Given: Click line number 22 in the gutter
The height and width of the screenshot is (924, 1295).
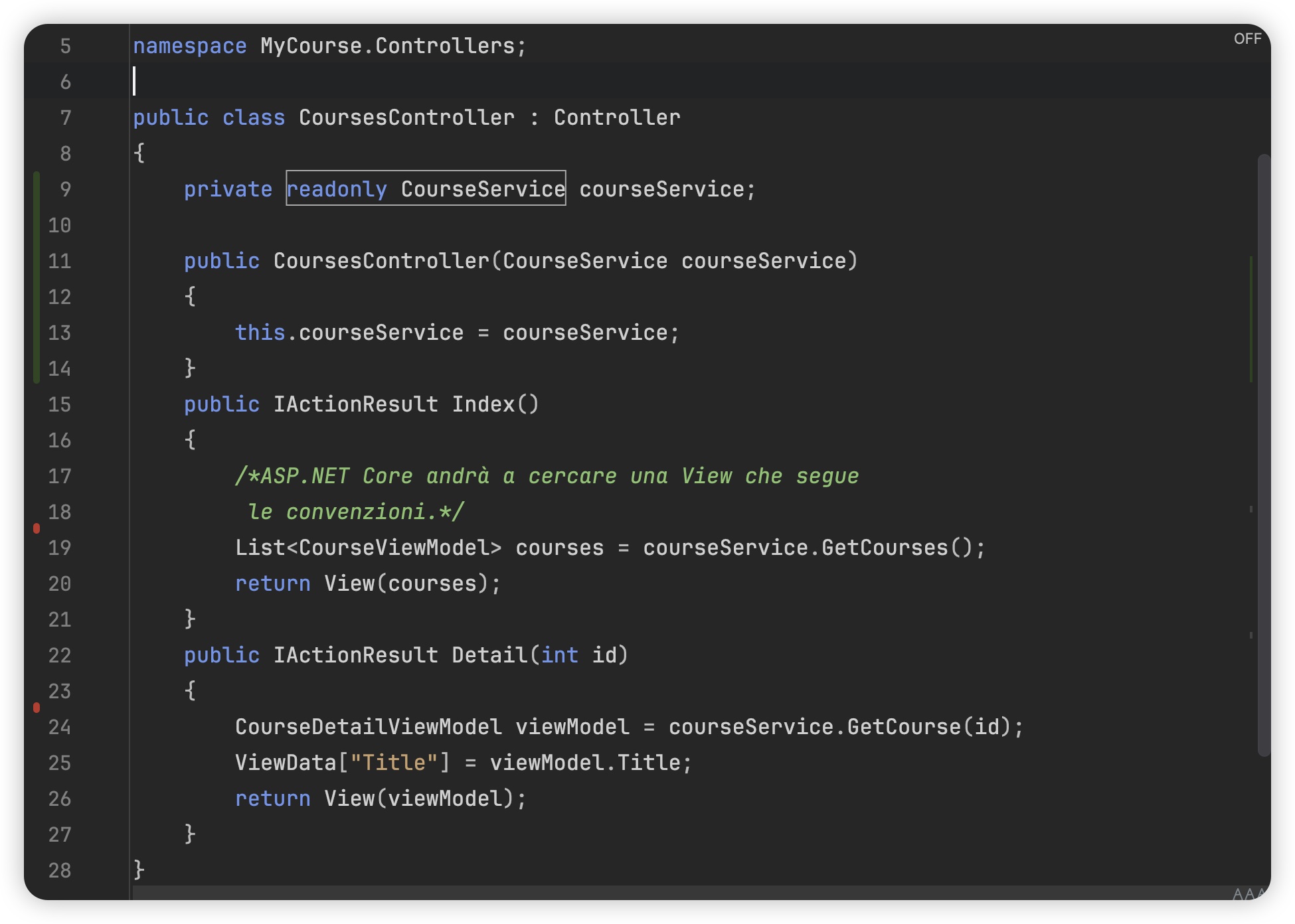Looking at the screenshot, I should (60, 656).
